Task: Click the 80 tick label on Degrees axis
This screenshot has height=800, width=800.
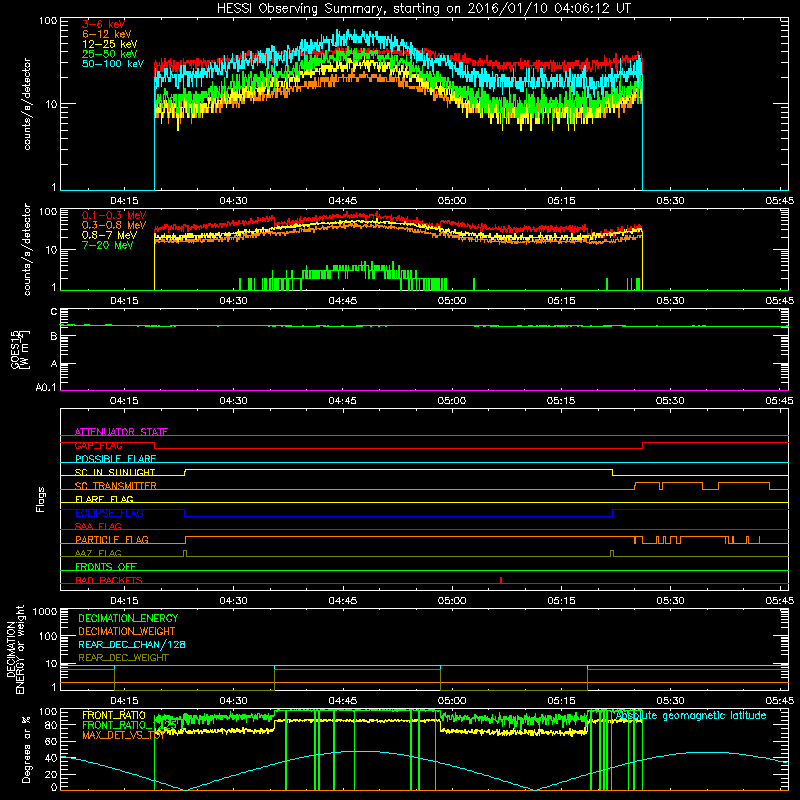Action: pos(52,725)
